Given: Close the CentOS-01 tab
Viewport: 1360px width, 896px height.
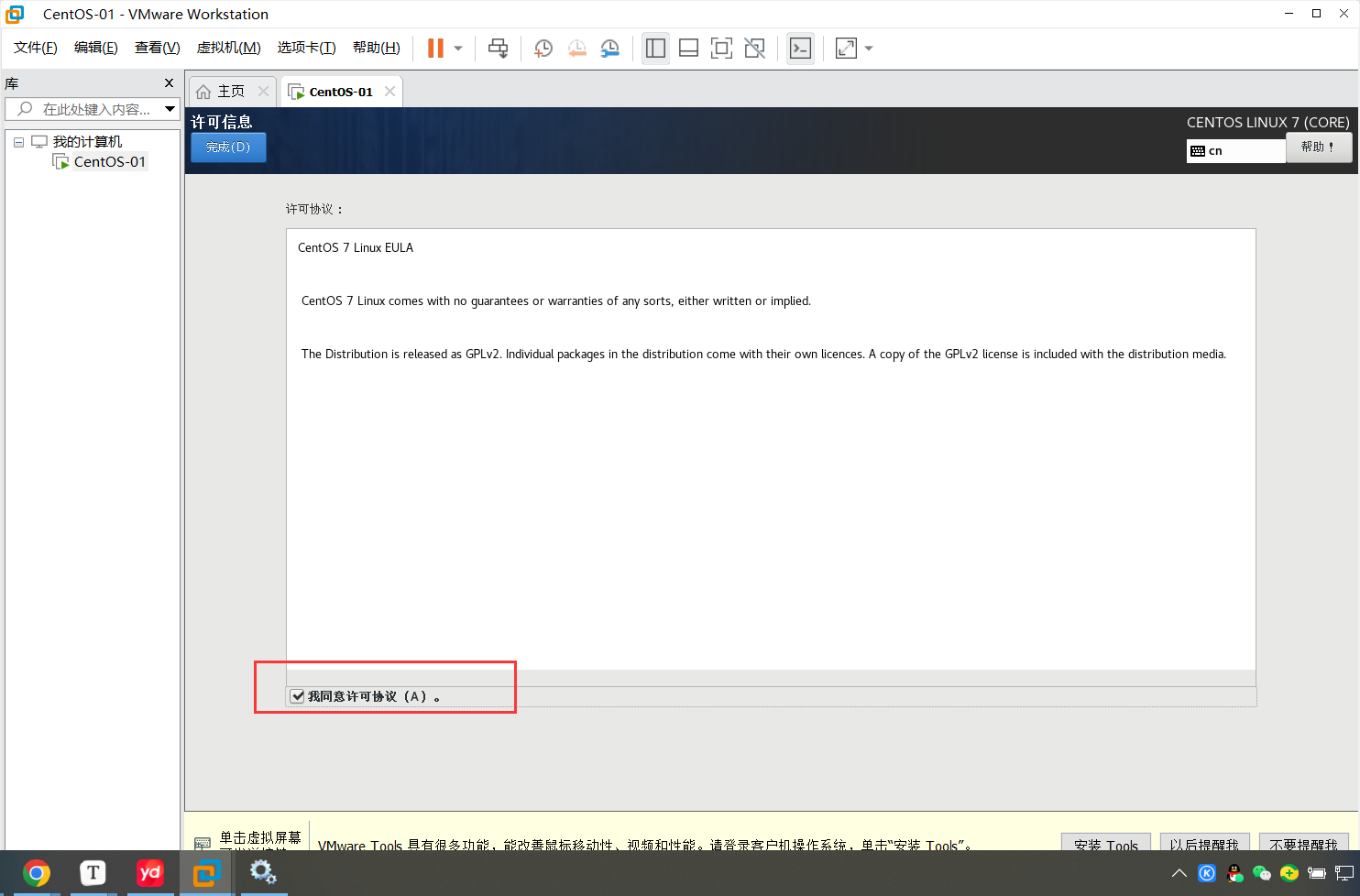Looking at the screenshot, I should [x=389, y=92].
